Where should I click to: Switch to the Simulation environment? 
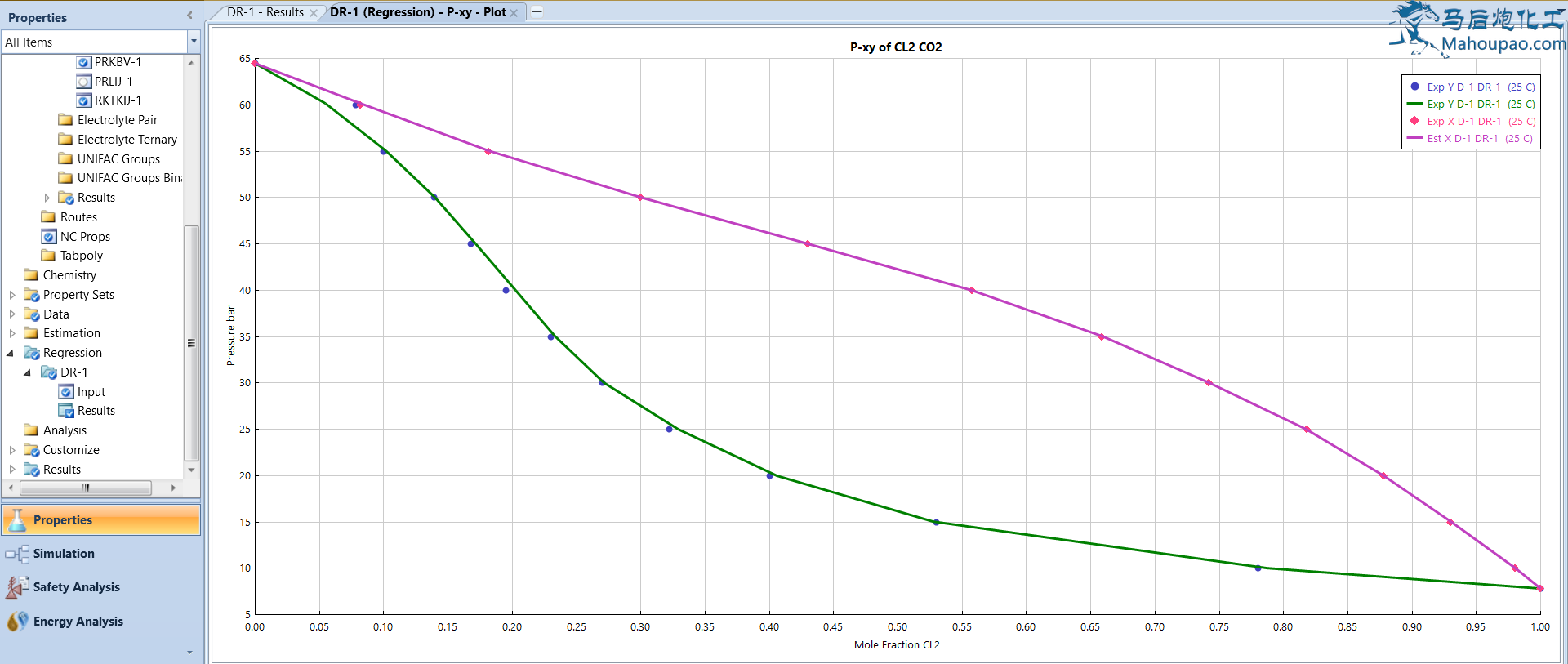click(101, 554)
